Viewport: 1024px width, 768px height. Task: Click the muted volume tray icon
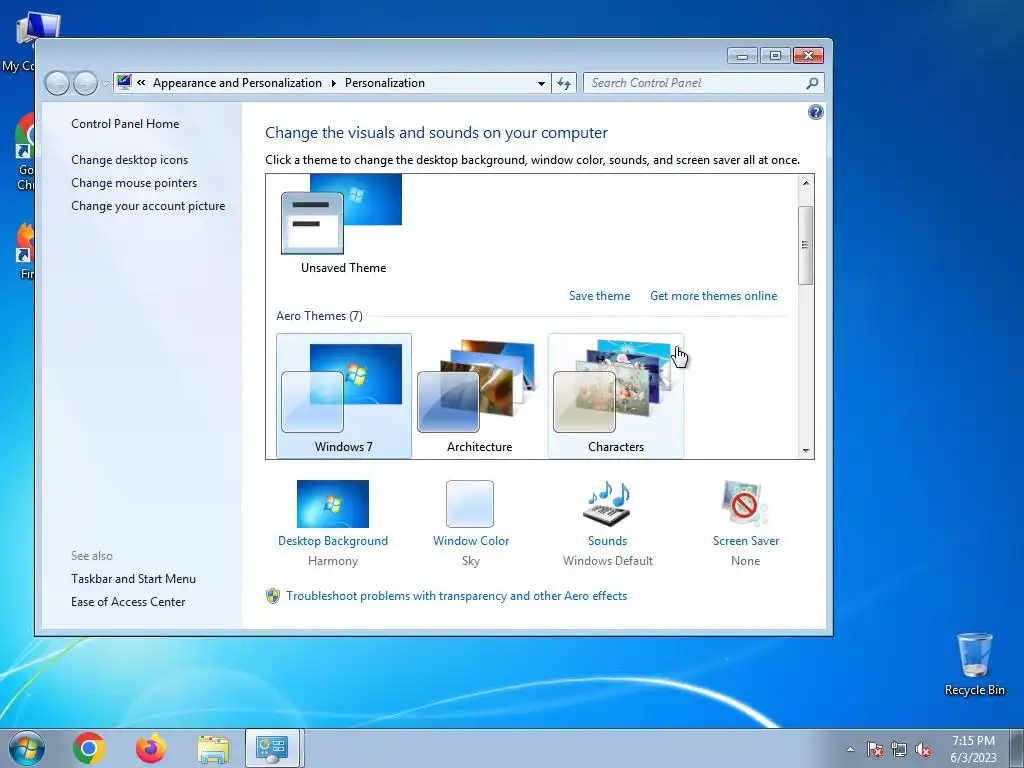[923, 749]
